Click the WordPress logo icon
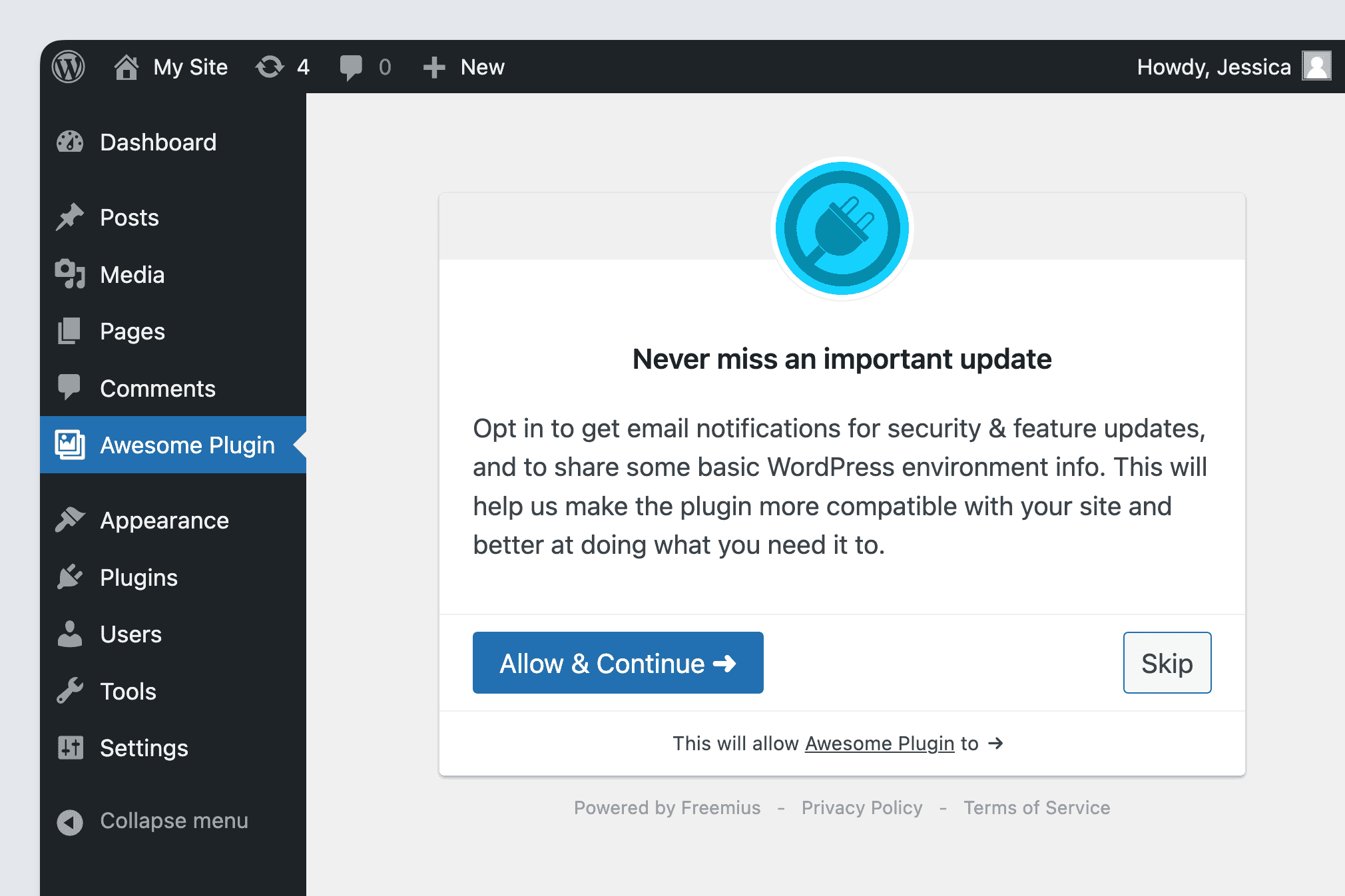 [x=69, y=67]
